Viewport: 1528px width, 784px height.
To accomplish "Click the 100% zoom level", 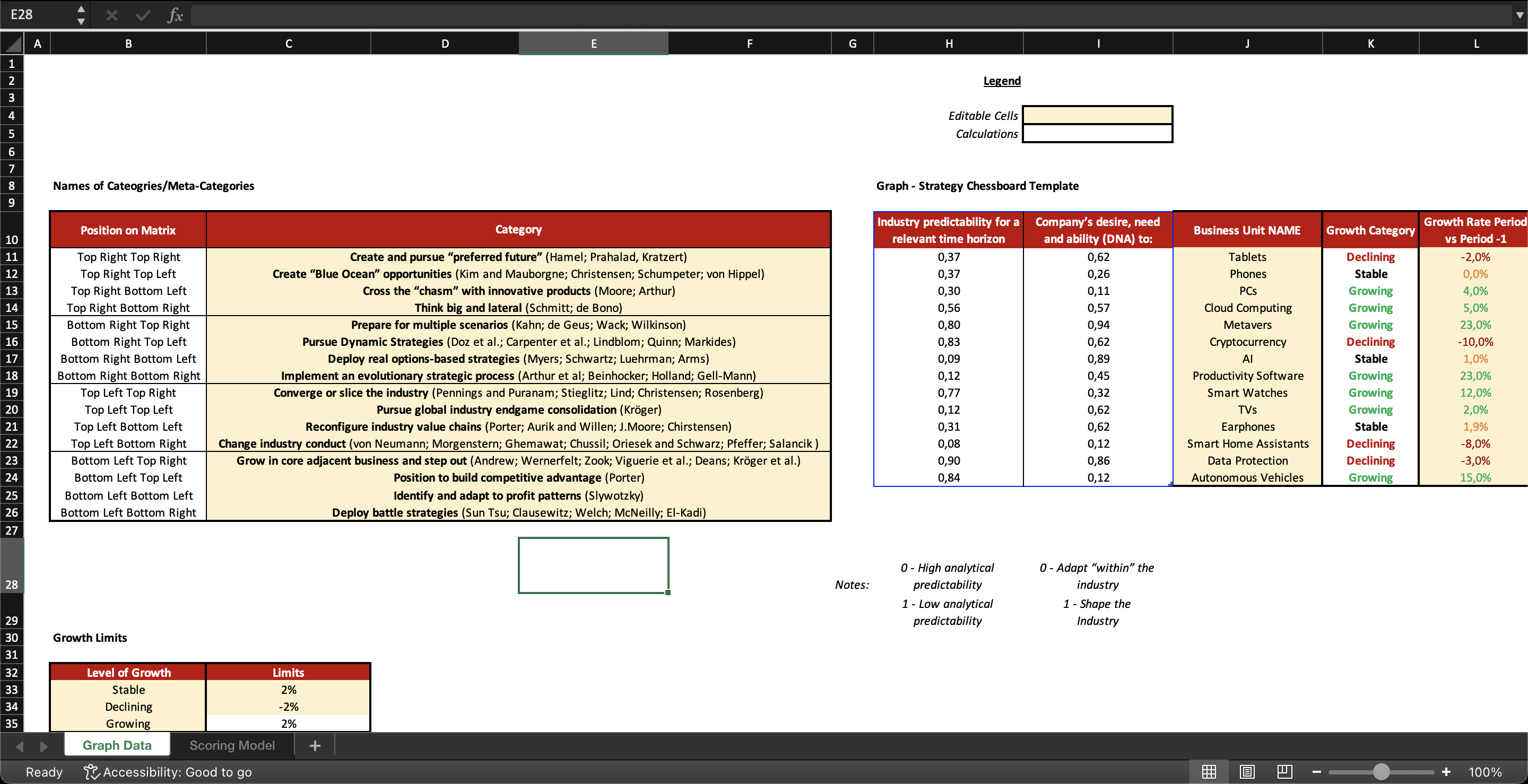I will coord(1484,772).
